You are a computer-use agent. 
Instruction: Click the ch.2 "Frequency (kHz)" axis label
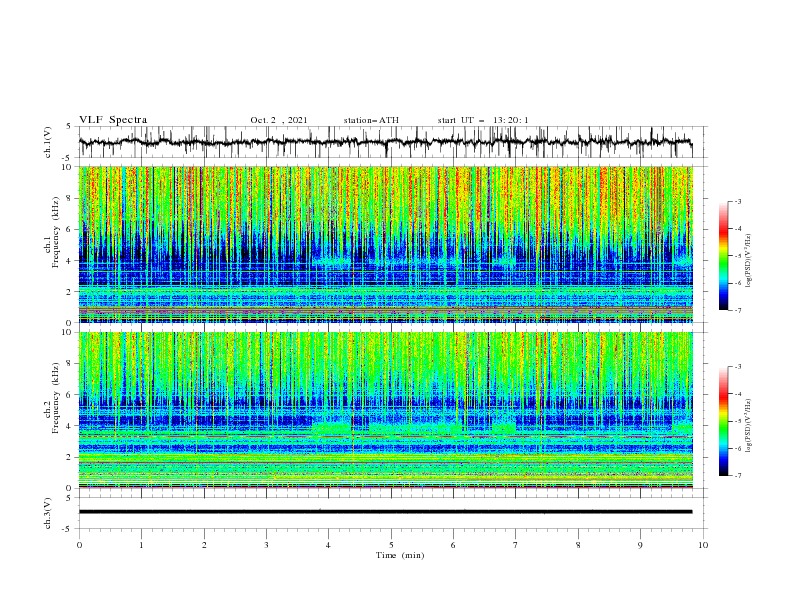56,398
